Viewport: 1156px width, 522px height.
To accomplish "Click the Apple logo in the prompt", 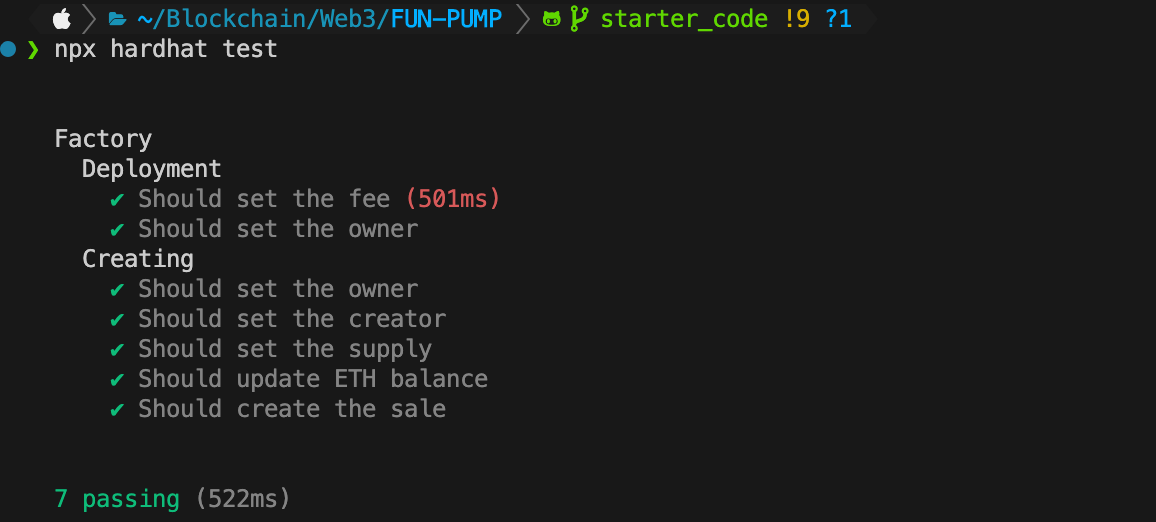I will [x=62, y=19].
